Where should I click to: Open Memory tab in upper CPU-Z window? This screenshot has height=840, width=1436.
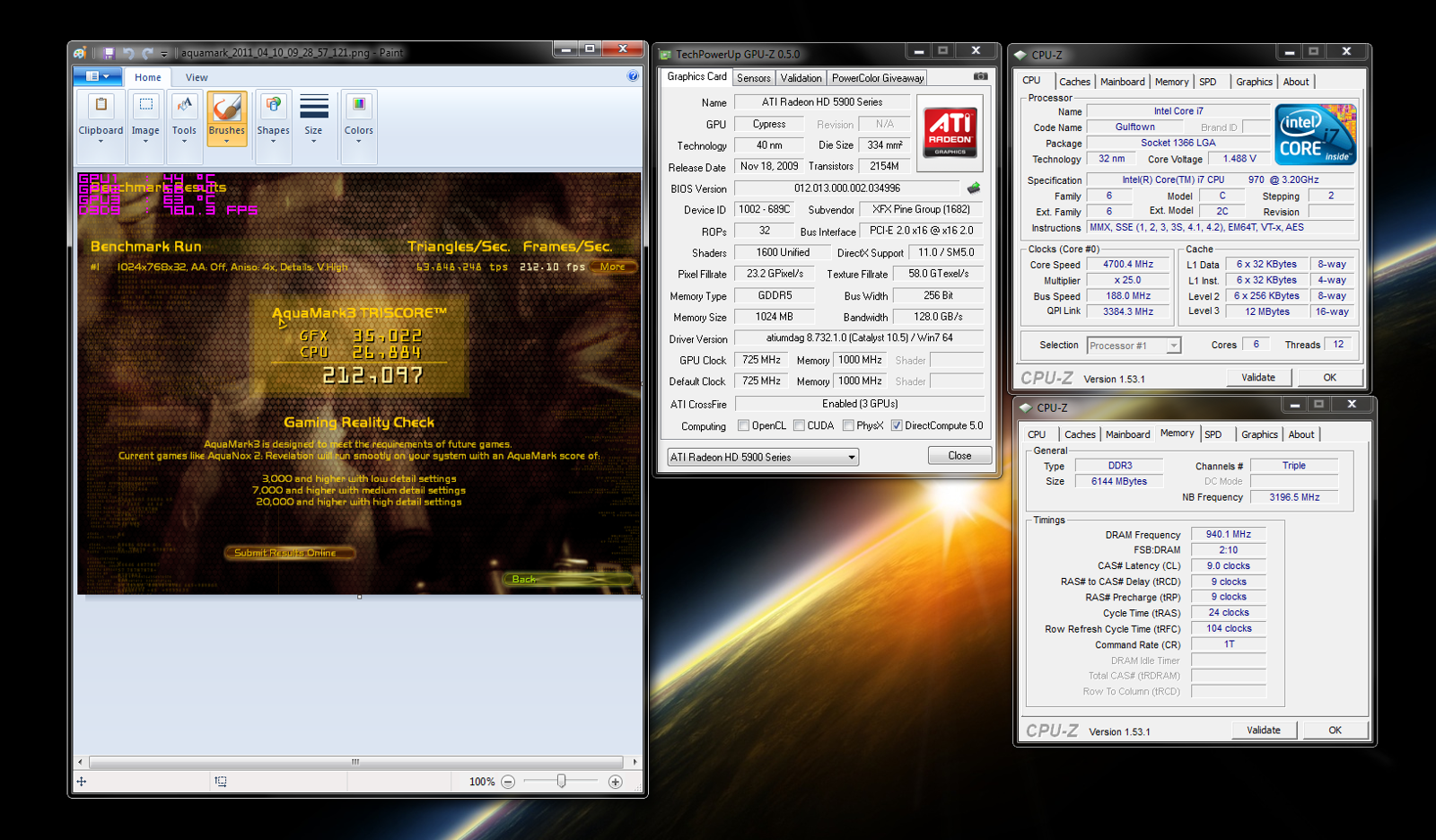pyautogui.click(x=1172, y=82)
